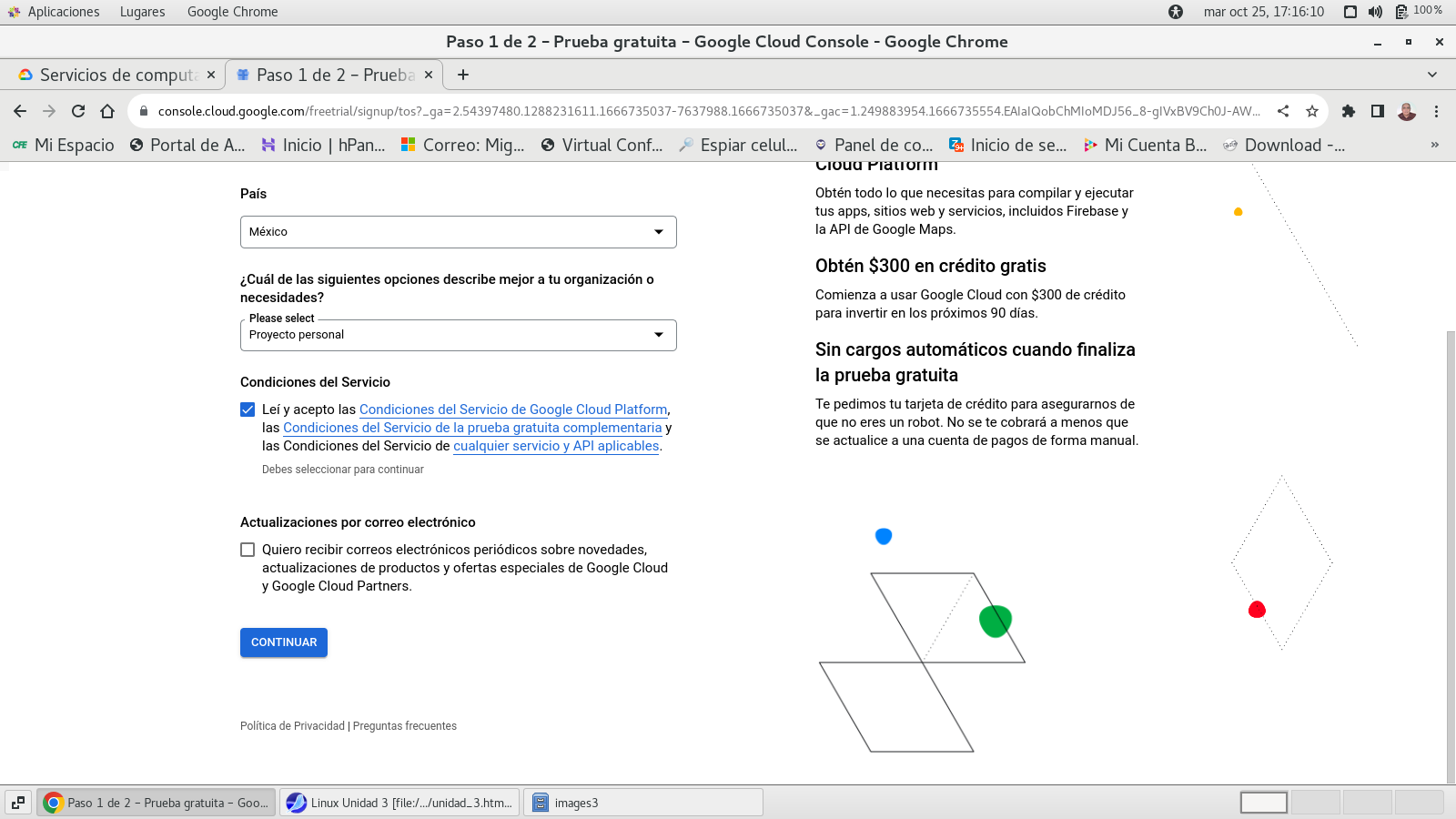Click the system volume icon
1456x819 pixels.
click(1375, 12)
